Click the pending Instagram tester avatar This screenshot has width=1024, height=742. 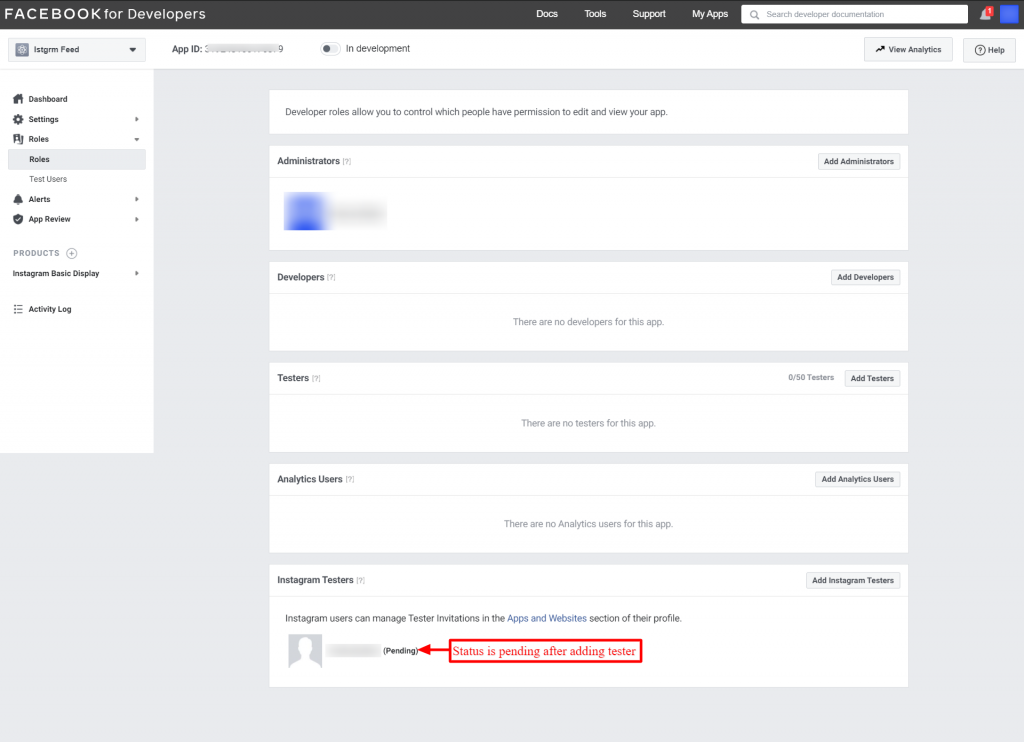[305, 651]
